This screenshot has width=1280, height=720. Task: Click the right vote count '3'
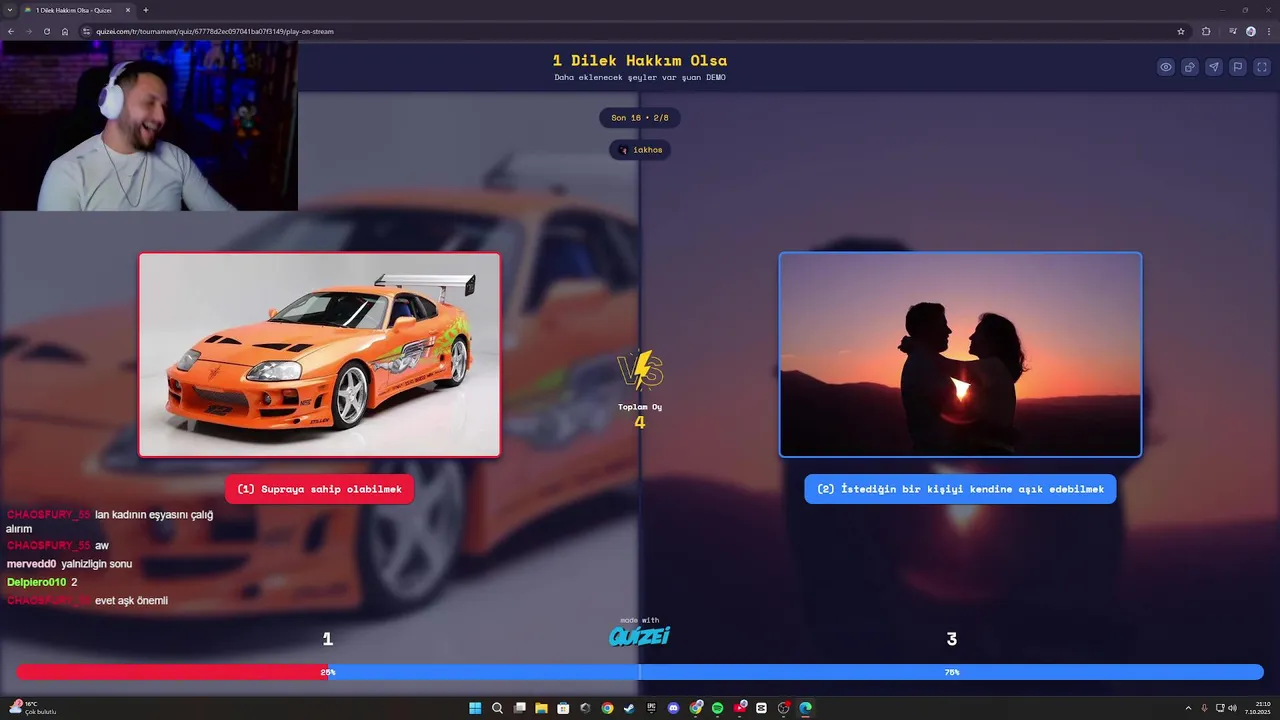click(x=952, y=639)
